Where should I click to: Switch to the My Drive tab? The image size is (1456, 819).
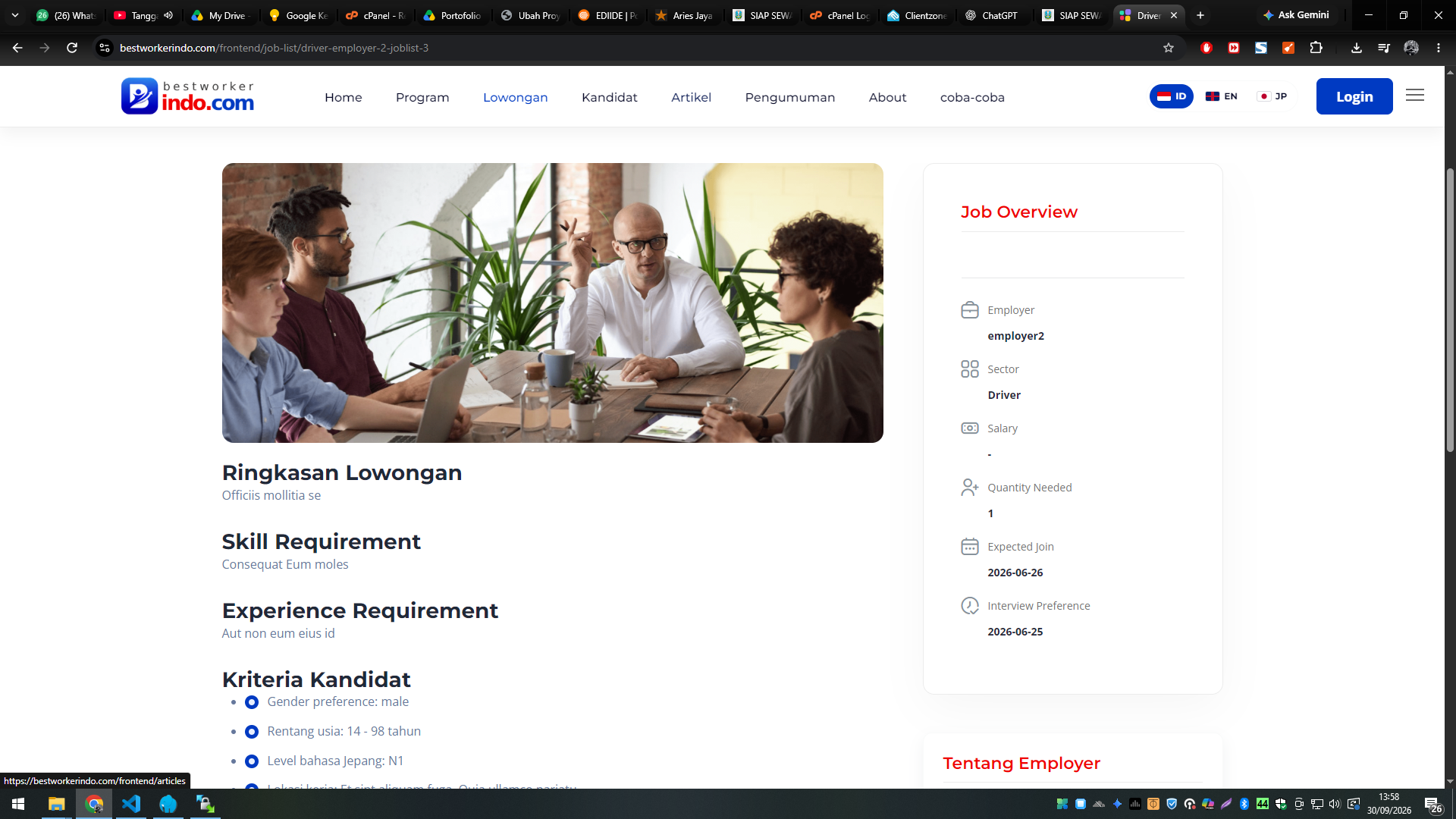(x=221, y=15)
